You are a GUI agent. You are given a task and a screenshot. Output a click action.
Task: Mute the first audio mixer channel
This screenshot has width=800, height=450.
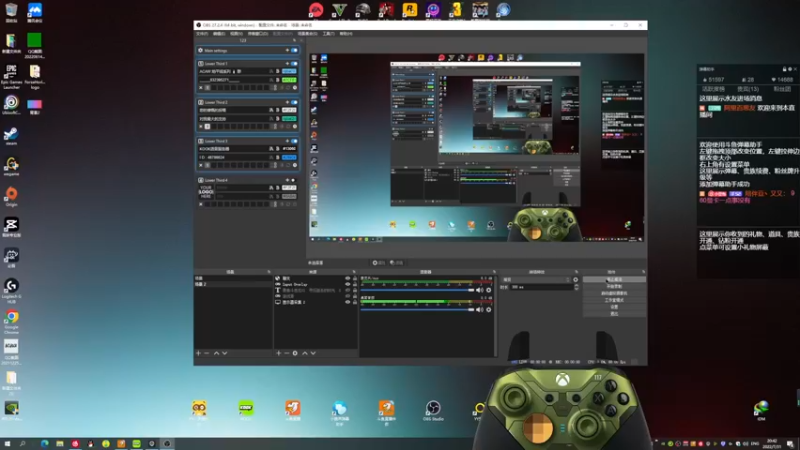point(480,290)
